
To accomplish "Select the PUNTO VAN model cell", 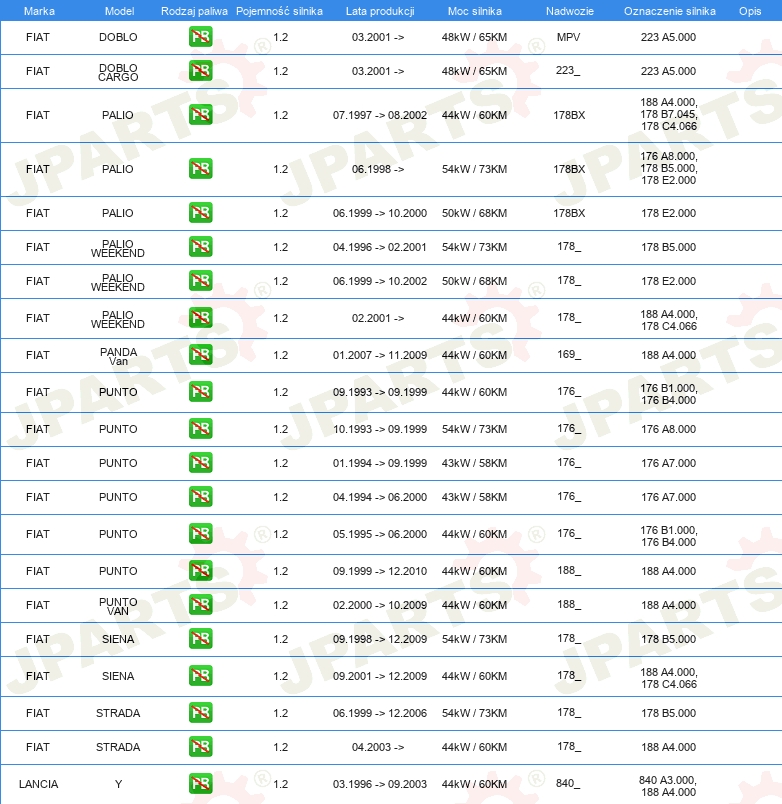I will click(x=118, y=606).
